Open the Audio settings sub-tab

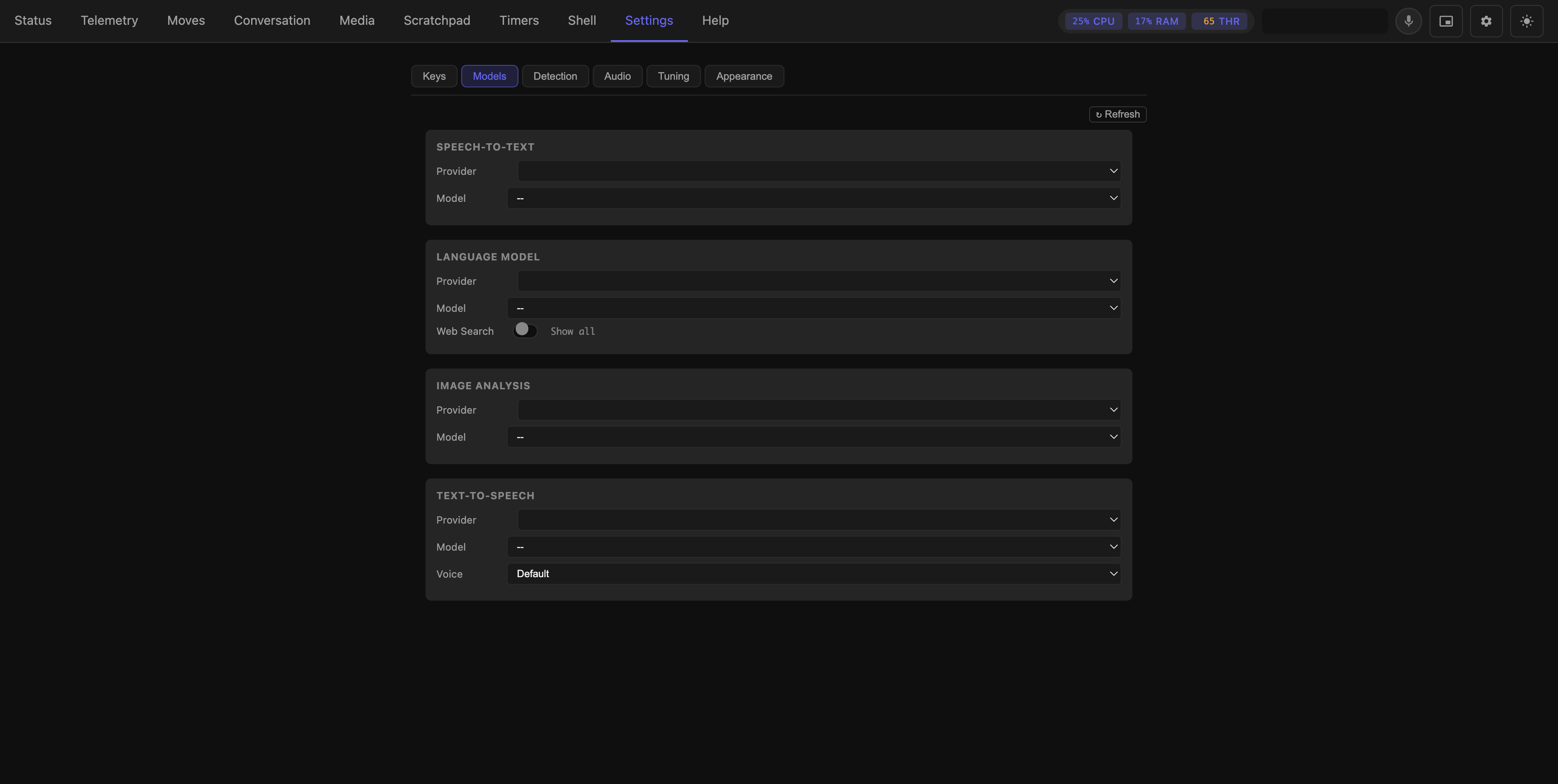point(618,76)
